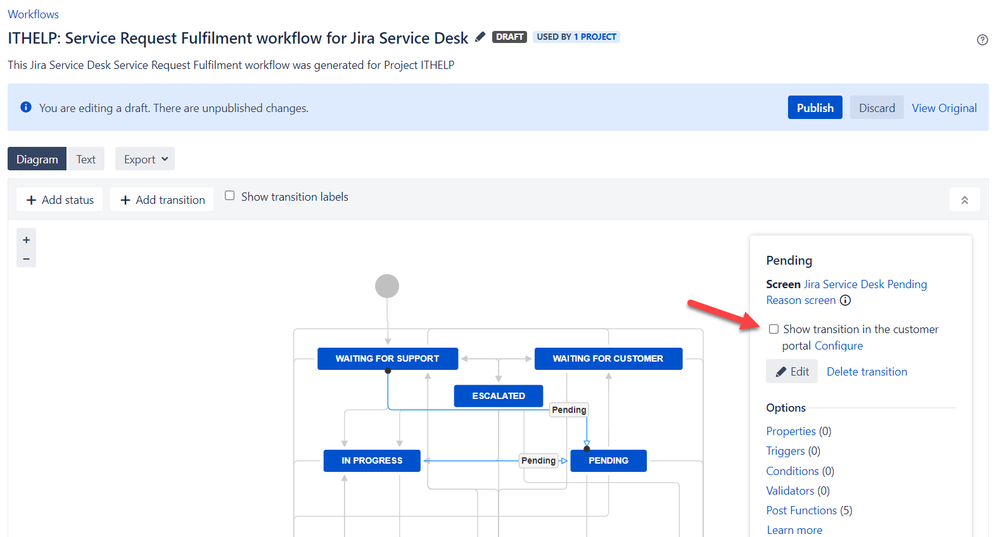
Task: Click the Pending label next to PENDING status
Action: tap(538, 461)
